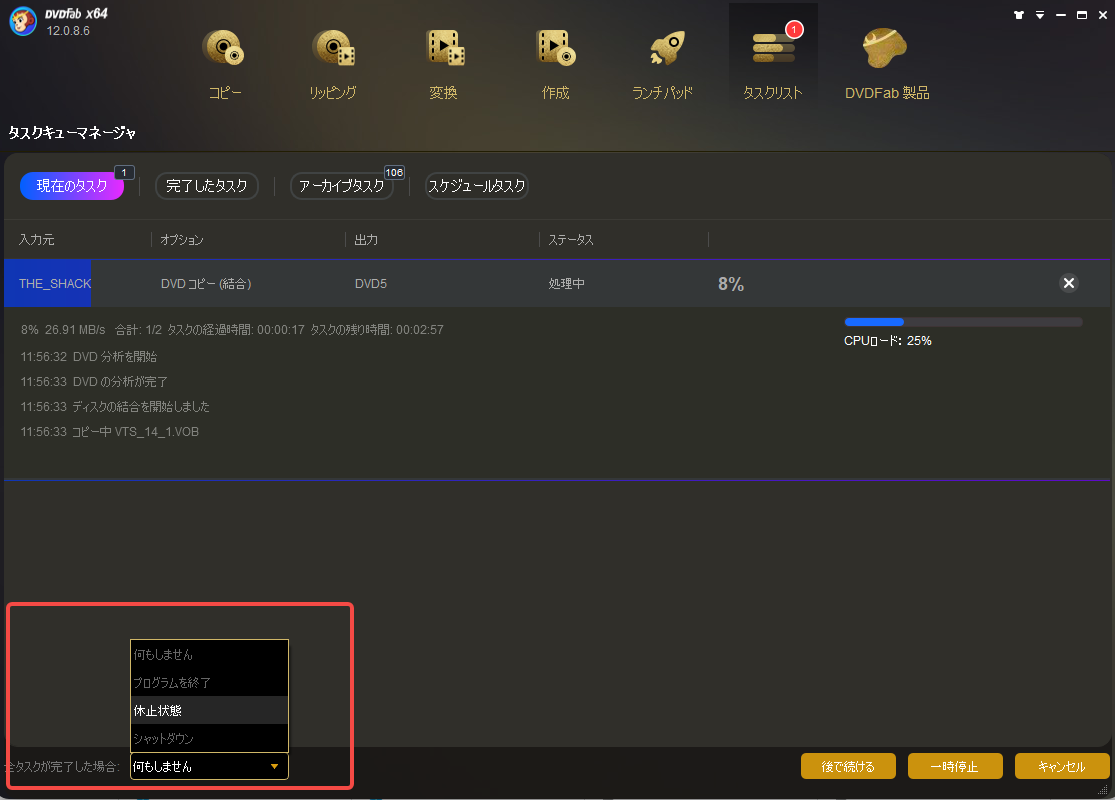Click the 入力元 column header
Screen dimensions: 1115x800
37,240
